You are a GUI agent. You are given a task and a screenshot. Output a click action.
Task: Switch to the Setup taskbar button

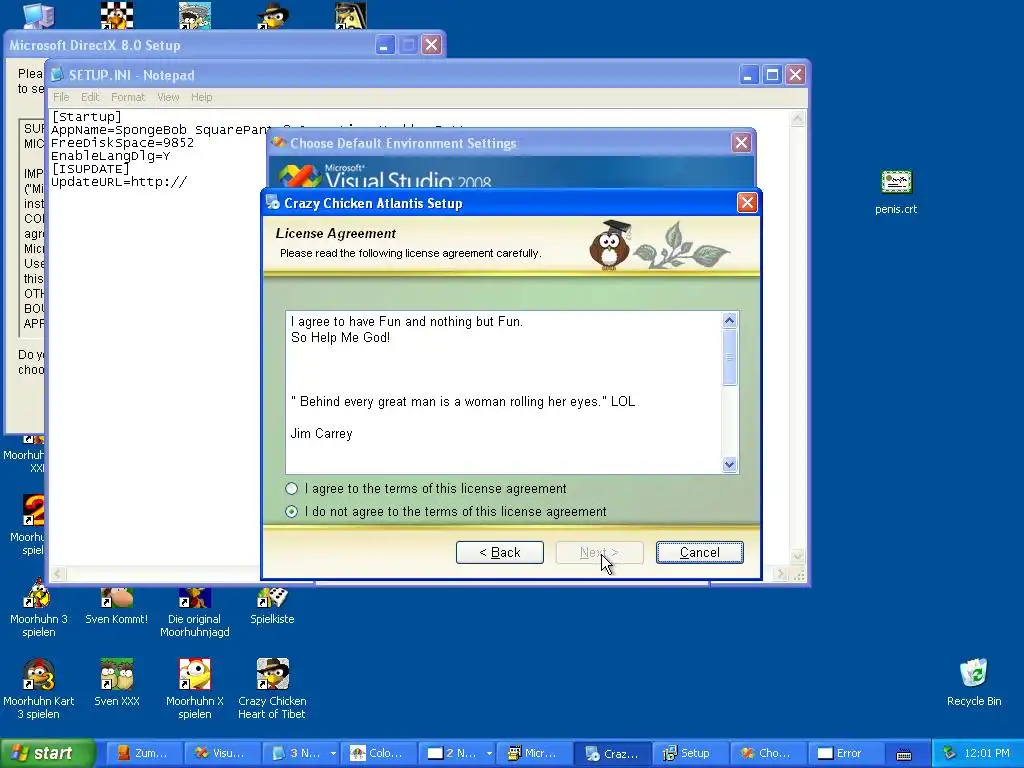pos(689,753)
